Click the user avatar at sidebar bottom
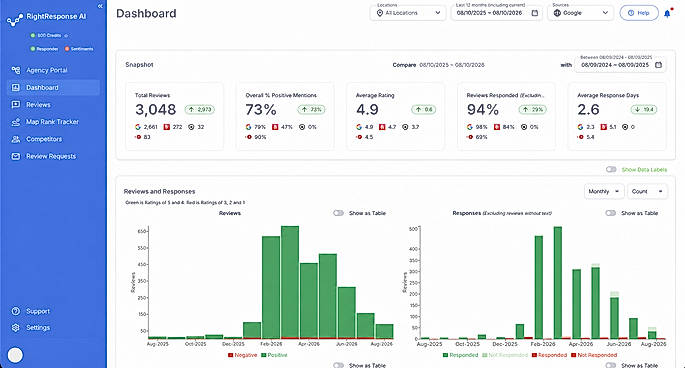Screen dimensions: 685x368 tap(15, 355)
